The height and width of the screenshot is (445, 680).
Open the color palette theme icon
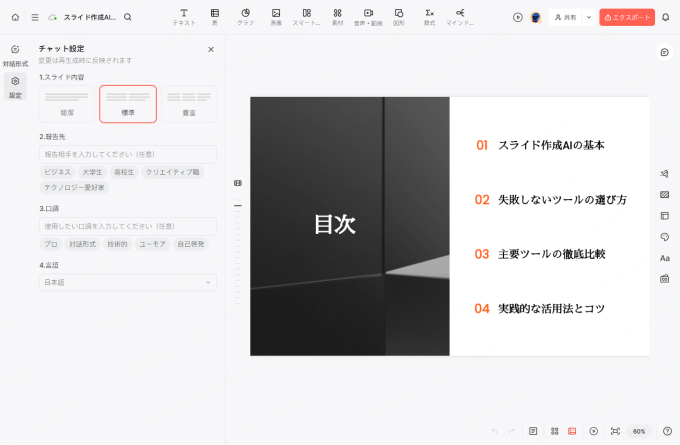click(664, 237)
